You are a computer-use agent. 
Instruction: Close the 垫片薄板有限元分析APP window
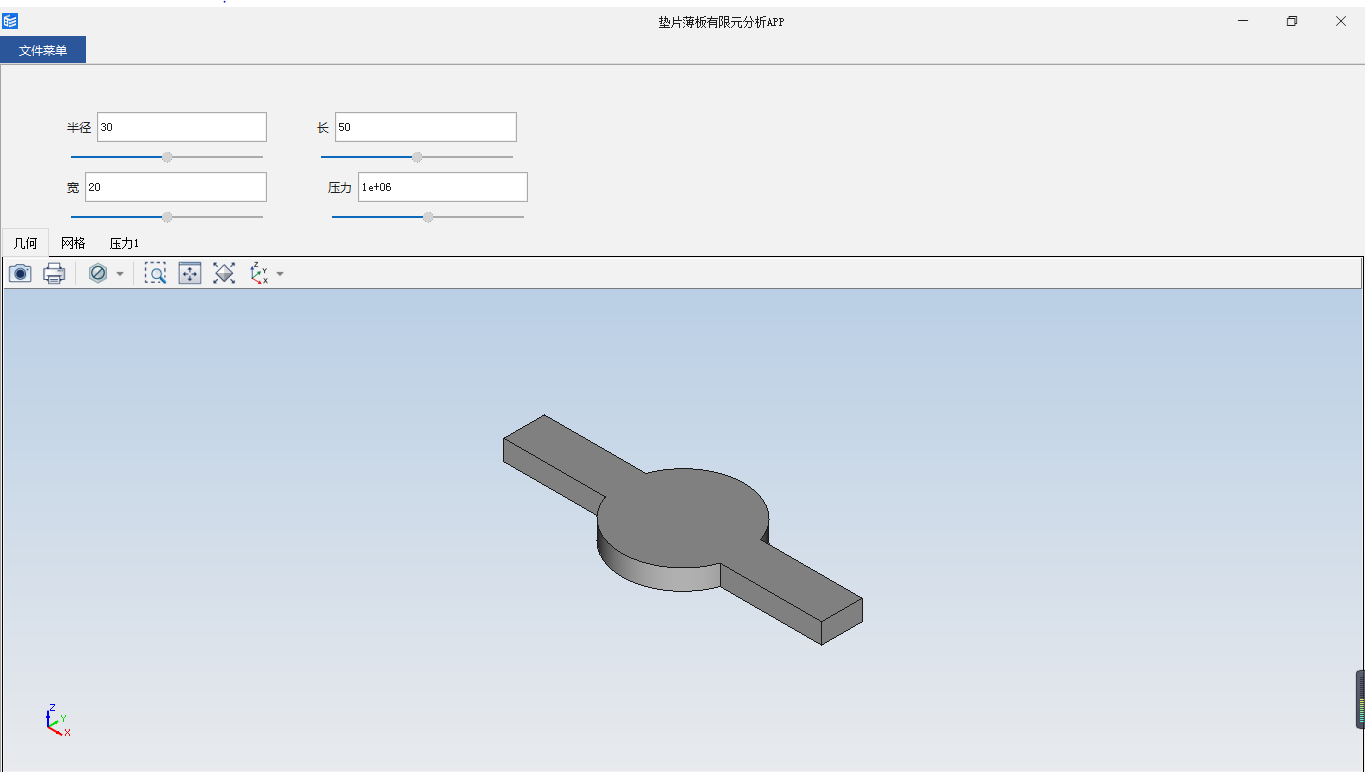(1341, 21)
